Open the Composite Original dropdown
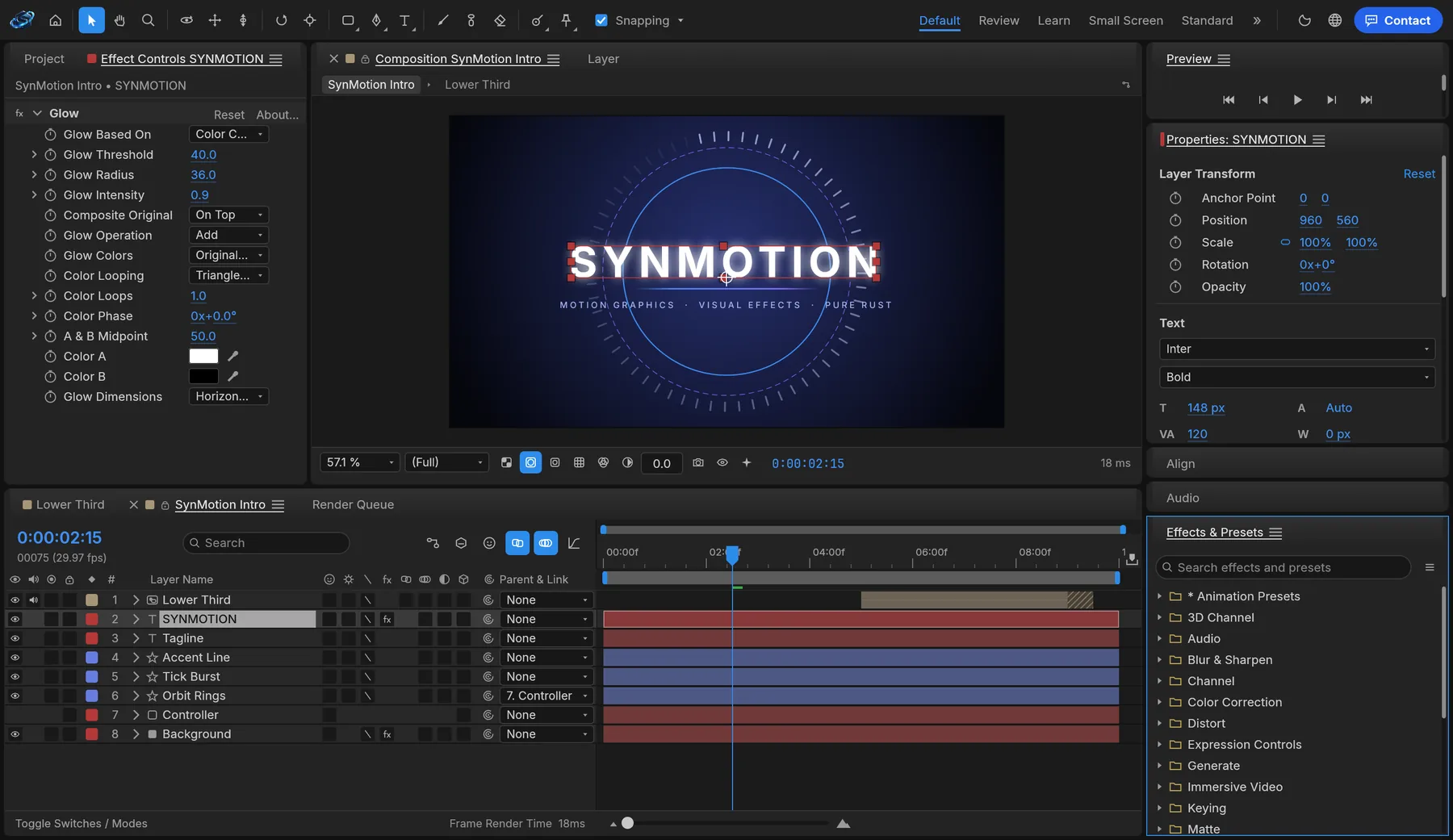The width and height of the screenshot is (1453, 840). pyautogui.click(x=228, y=215)
